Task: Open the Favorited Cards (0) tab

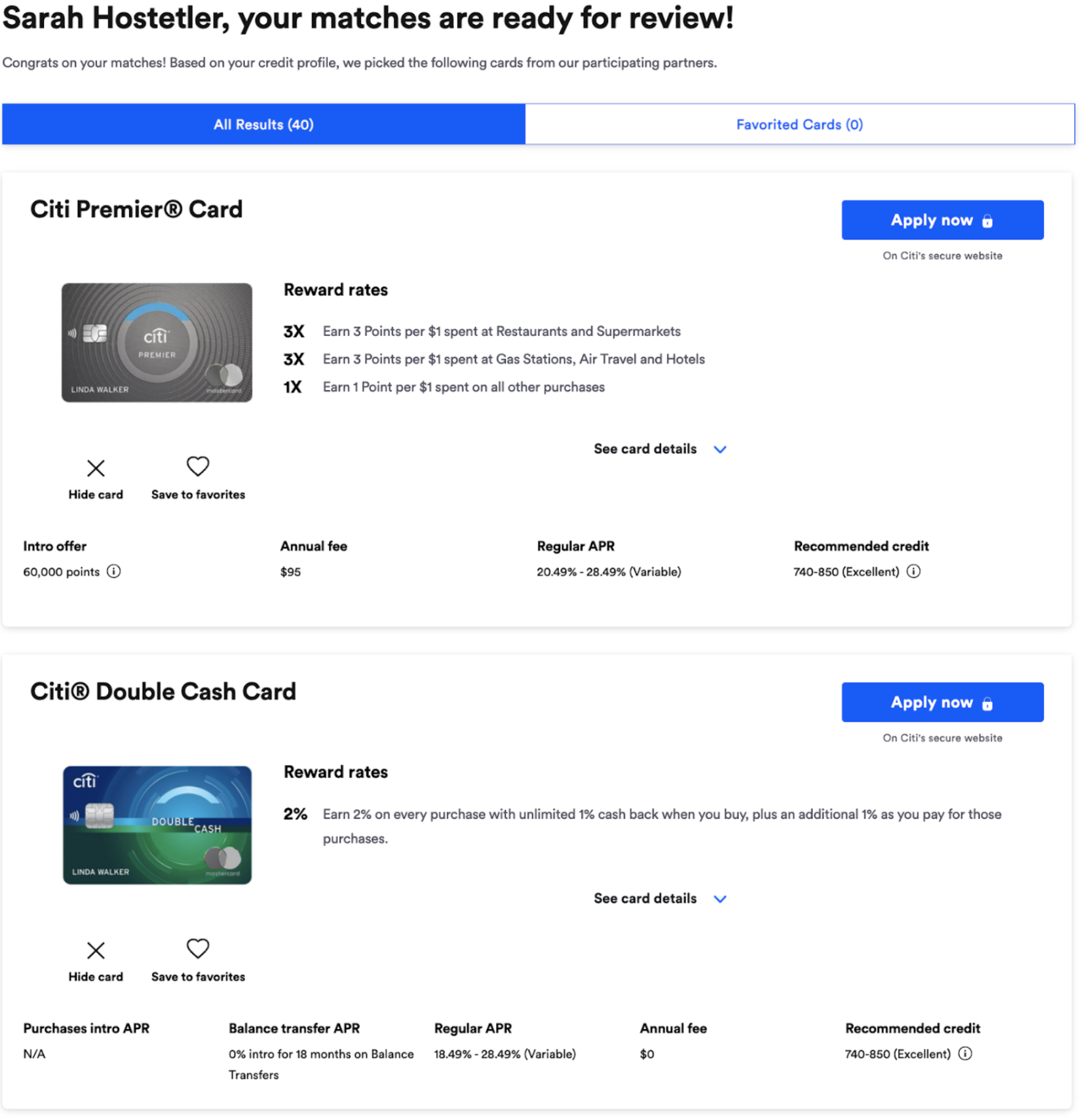Action: 799,124
